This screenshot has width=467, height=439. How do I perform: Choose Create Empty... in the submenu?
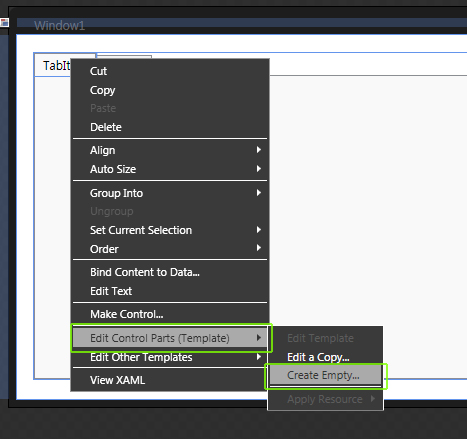[x=325, y=375]
